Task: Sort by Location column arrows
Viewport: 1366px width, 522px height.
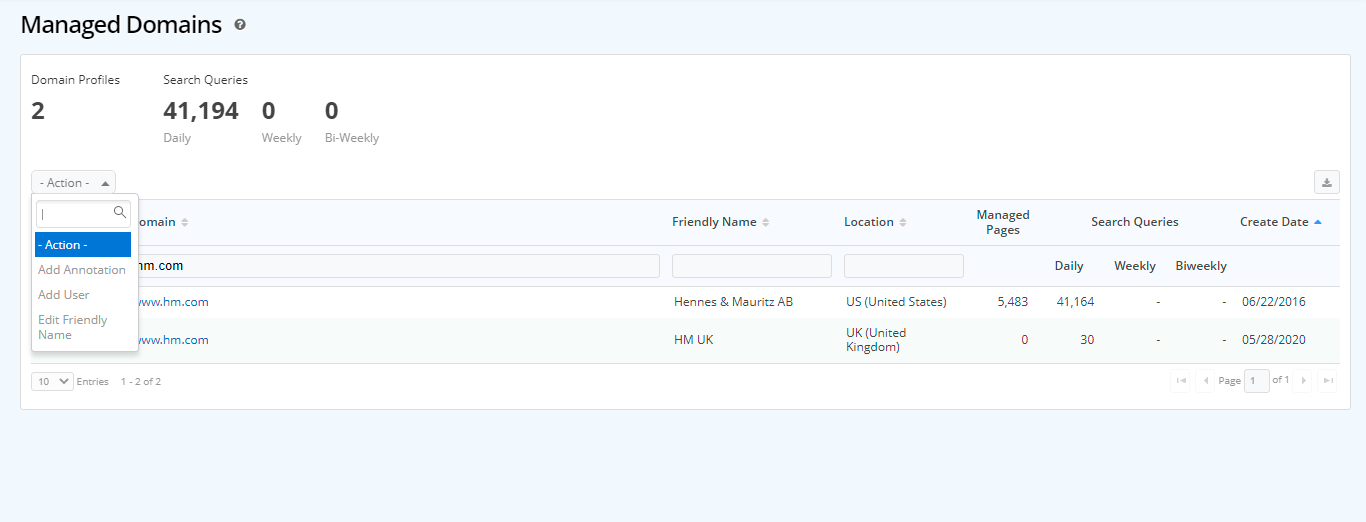Action: point(902,222)
